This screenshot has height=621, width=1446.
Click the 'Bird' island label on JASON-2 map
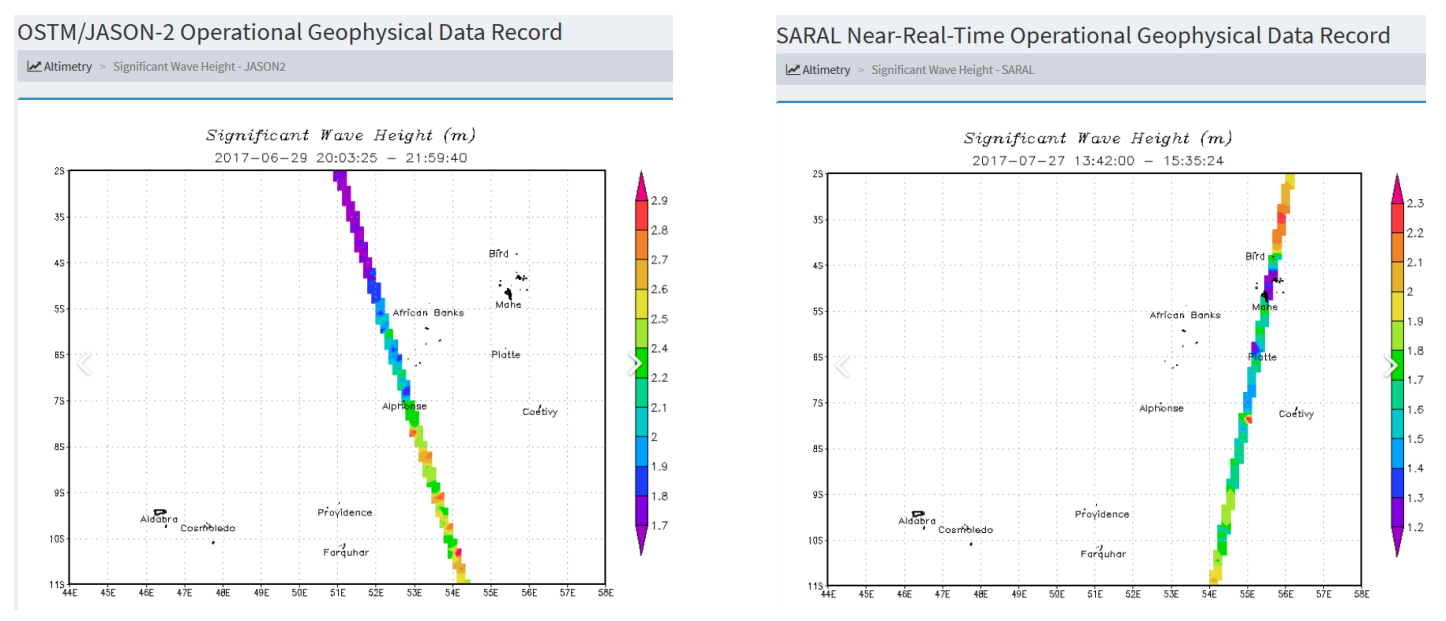(499, 253)
